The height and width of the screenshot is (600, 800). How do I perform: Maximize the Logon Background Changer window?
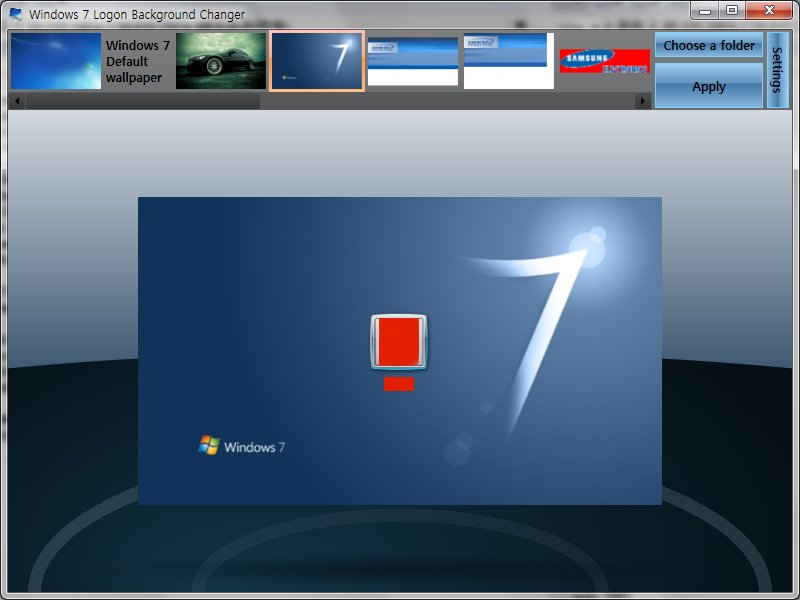click(732, 10)
